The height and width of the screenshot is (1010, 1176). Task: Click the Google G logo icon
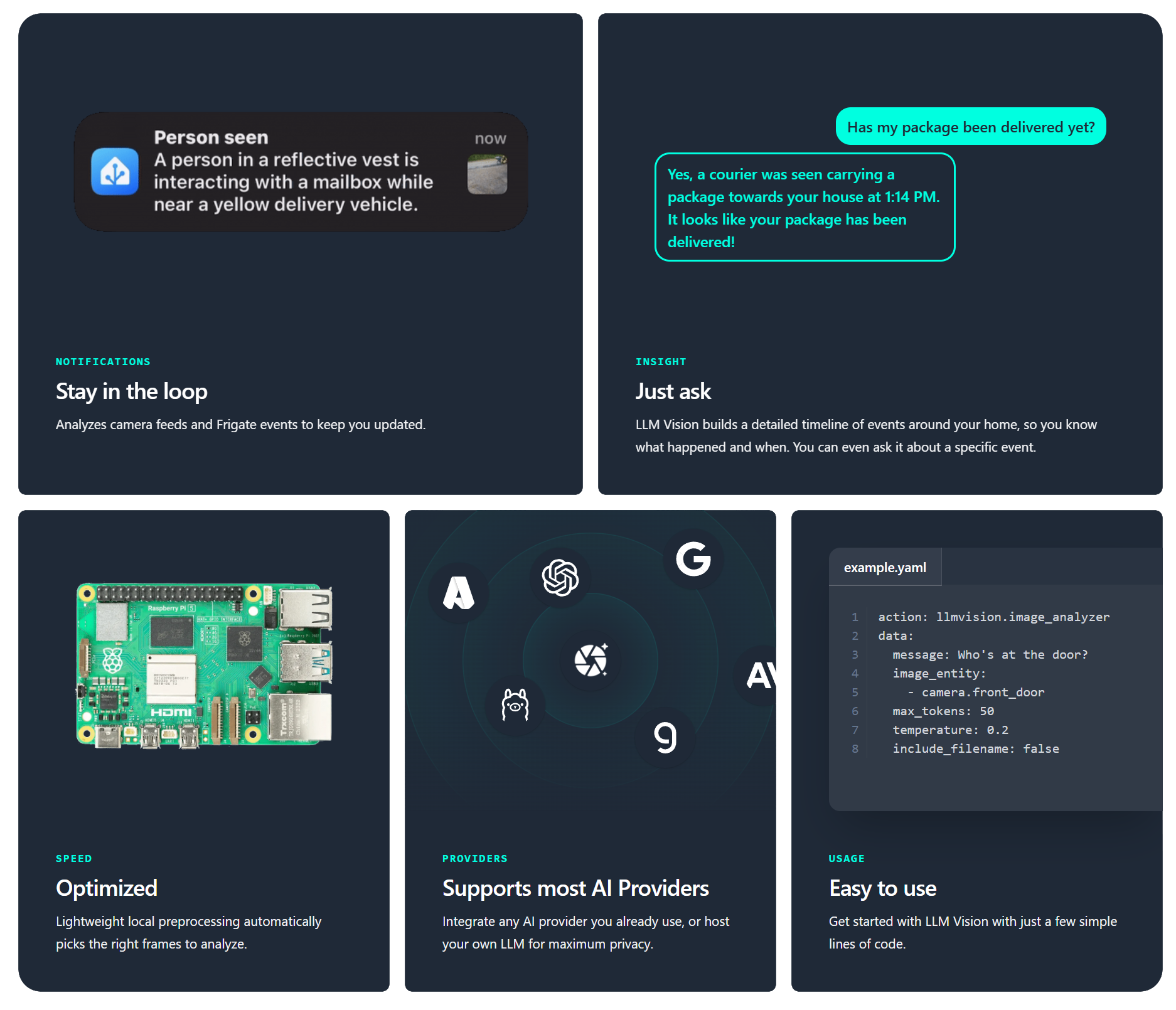coord(693,559)
